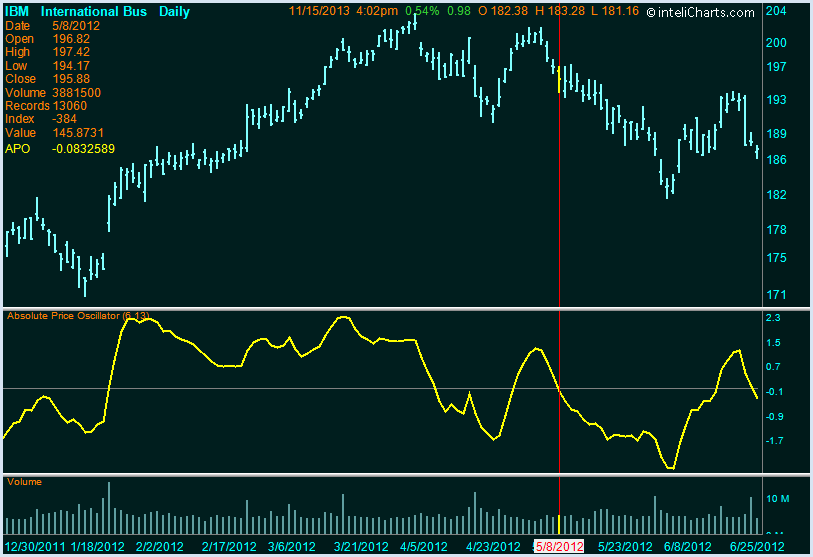Click the 6/25/2012 date axis label
813x557 pixels.
tap(757, 547)
